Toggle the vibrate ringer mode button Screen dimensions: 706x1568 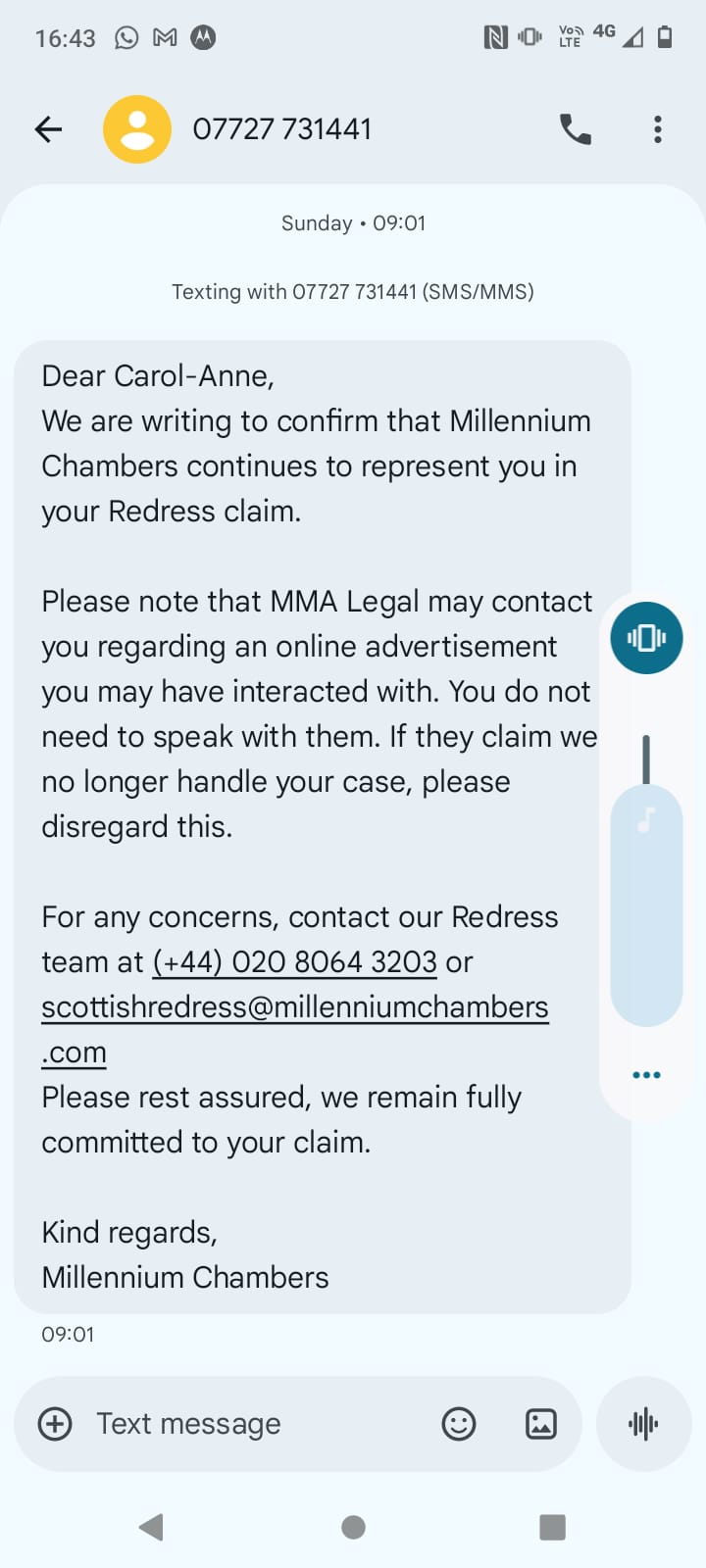pos(646,638)
